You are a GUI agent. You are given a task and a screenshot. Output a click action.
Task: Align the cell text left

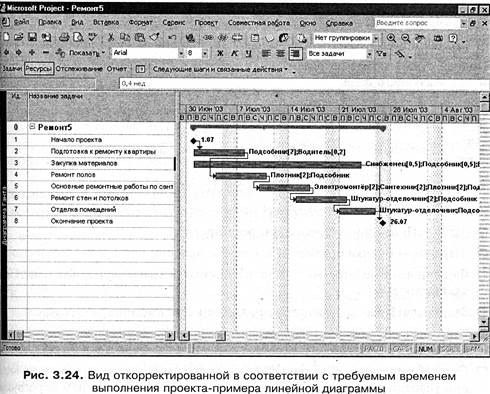pos(266,53)
